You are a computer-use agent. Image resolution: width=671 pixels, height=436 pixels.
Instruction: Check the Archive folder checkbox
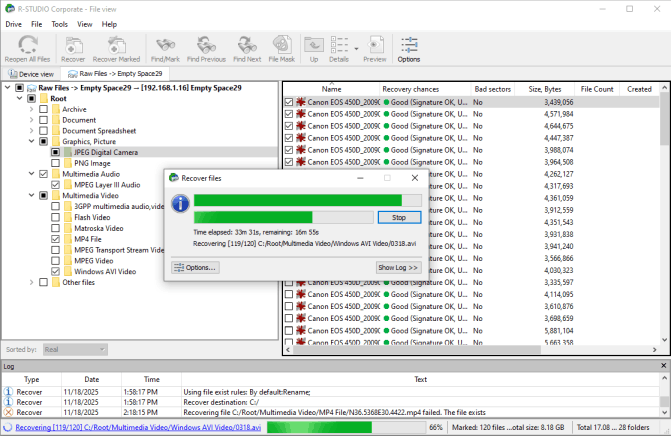pyautogui.click(x=43, y=109)
